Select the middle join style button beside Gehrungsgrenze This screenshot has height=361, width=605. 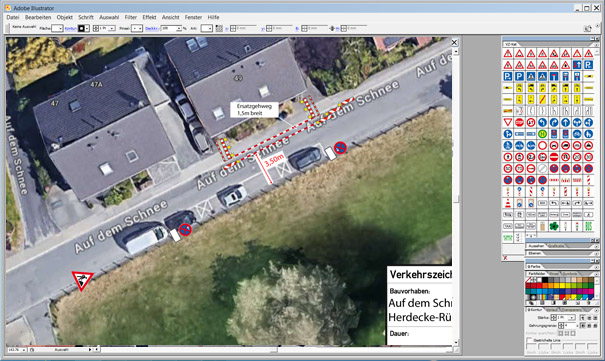pos(589,326)
